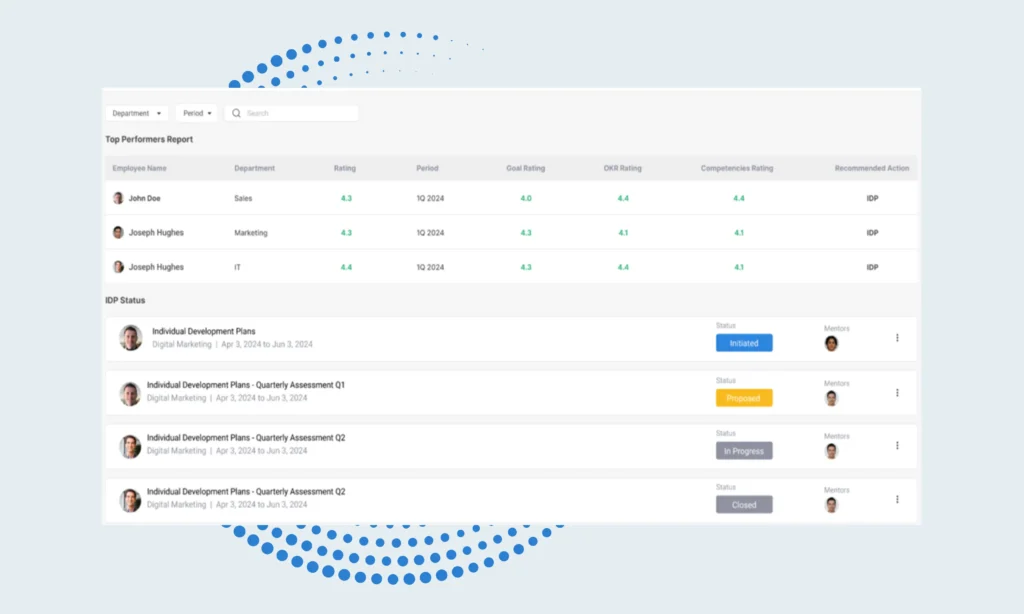Open kebab menu for Initiated development plan
Image resolution: width=1024 pixels, height=614 pixels.
pyautogui.click(x=897, y=338)
